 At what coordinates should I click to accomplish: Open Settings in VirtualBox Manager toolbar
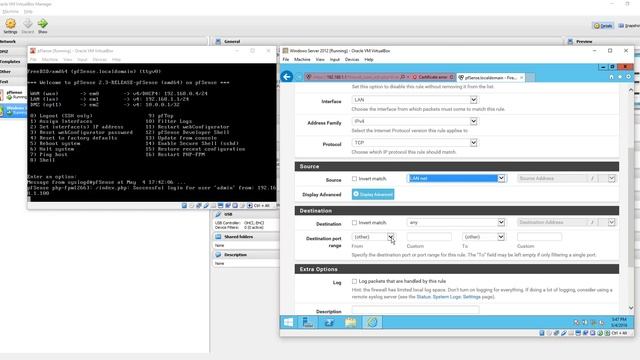[11, 26]
